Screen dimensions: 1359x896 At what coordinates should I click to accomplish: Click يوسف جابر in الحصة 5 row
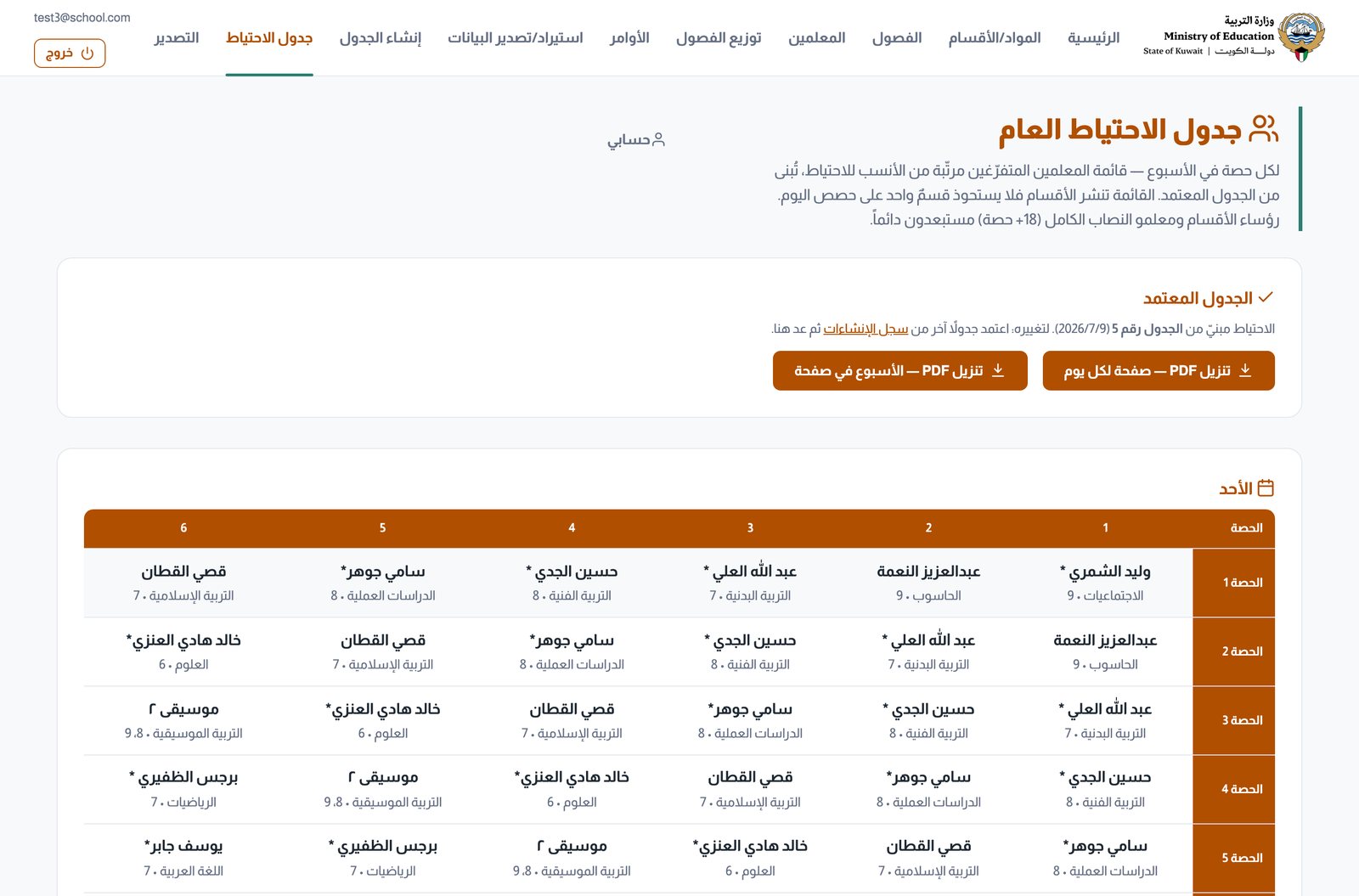(x=183, y=847)
